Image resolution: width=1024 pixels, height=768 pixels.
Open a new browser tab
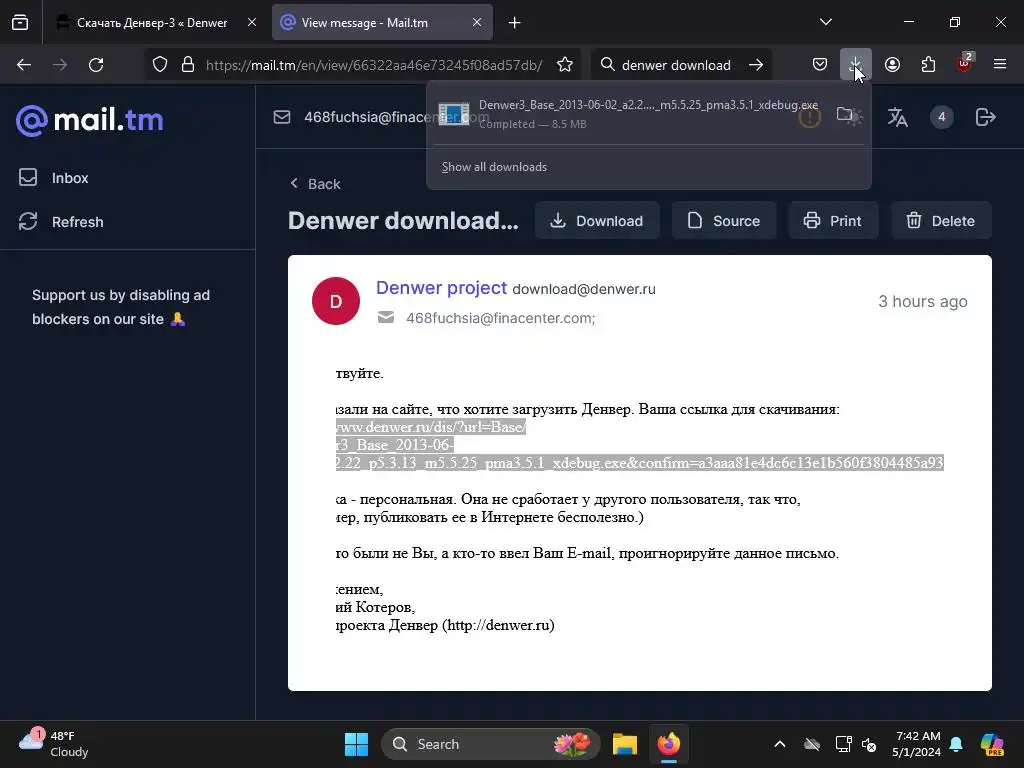pyautogui.click(x=515, y=23)
